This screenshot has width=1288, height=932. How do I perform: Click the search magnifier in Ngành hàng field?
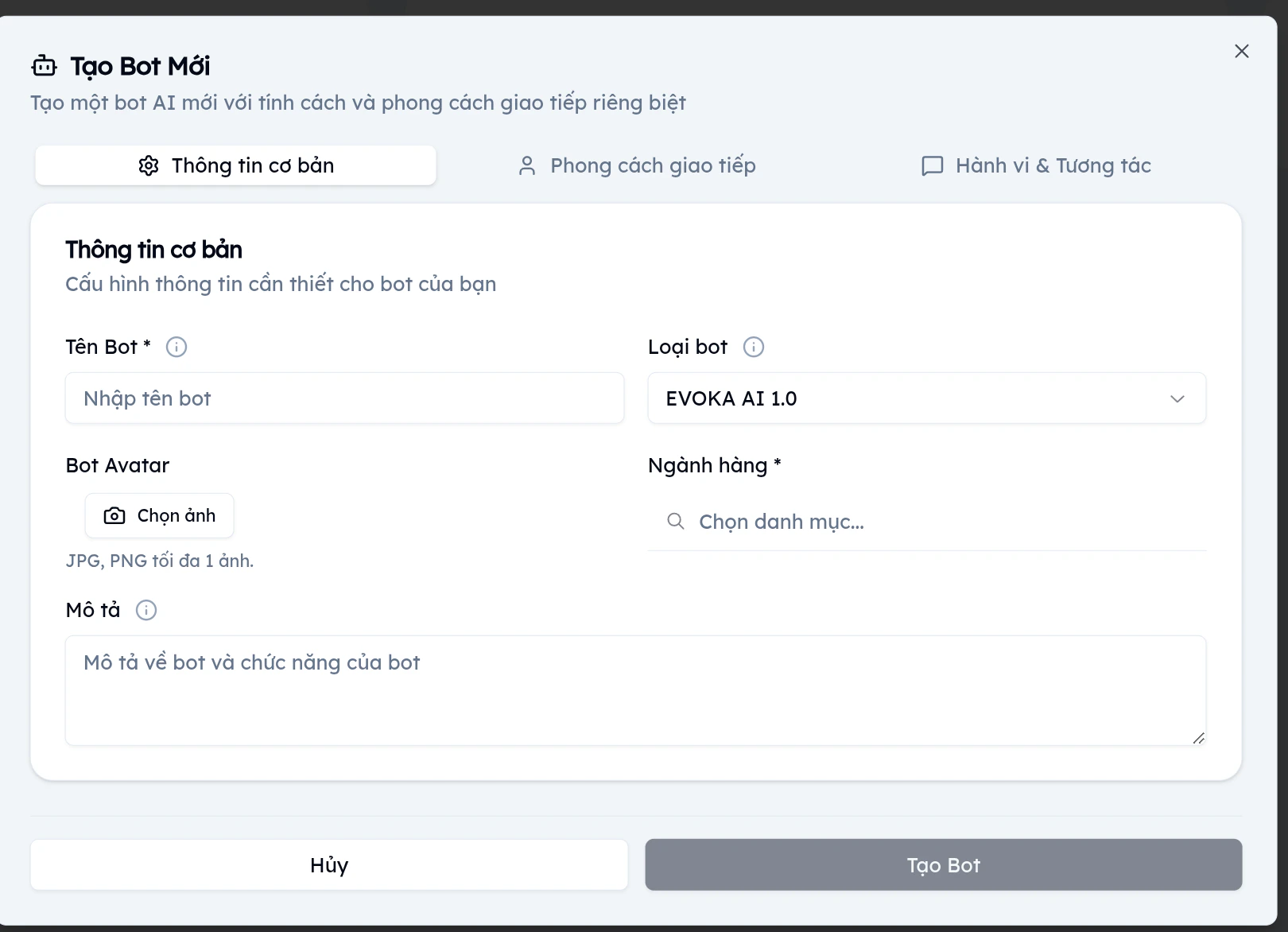click(x=676, y=522)
